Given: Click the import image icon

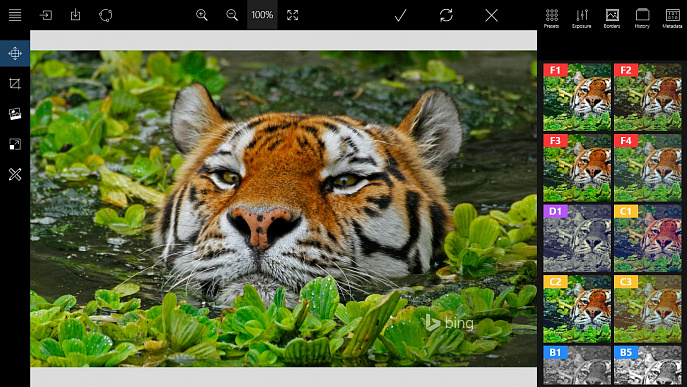Looking at the screenshot, I should tap(46, 15).
